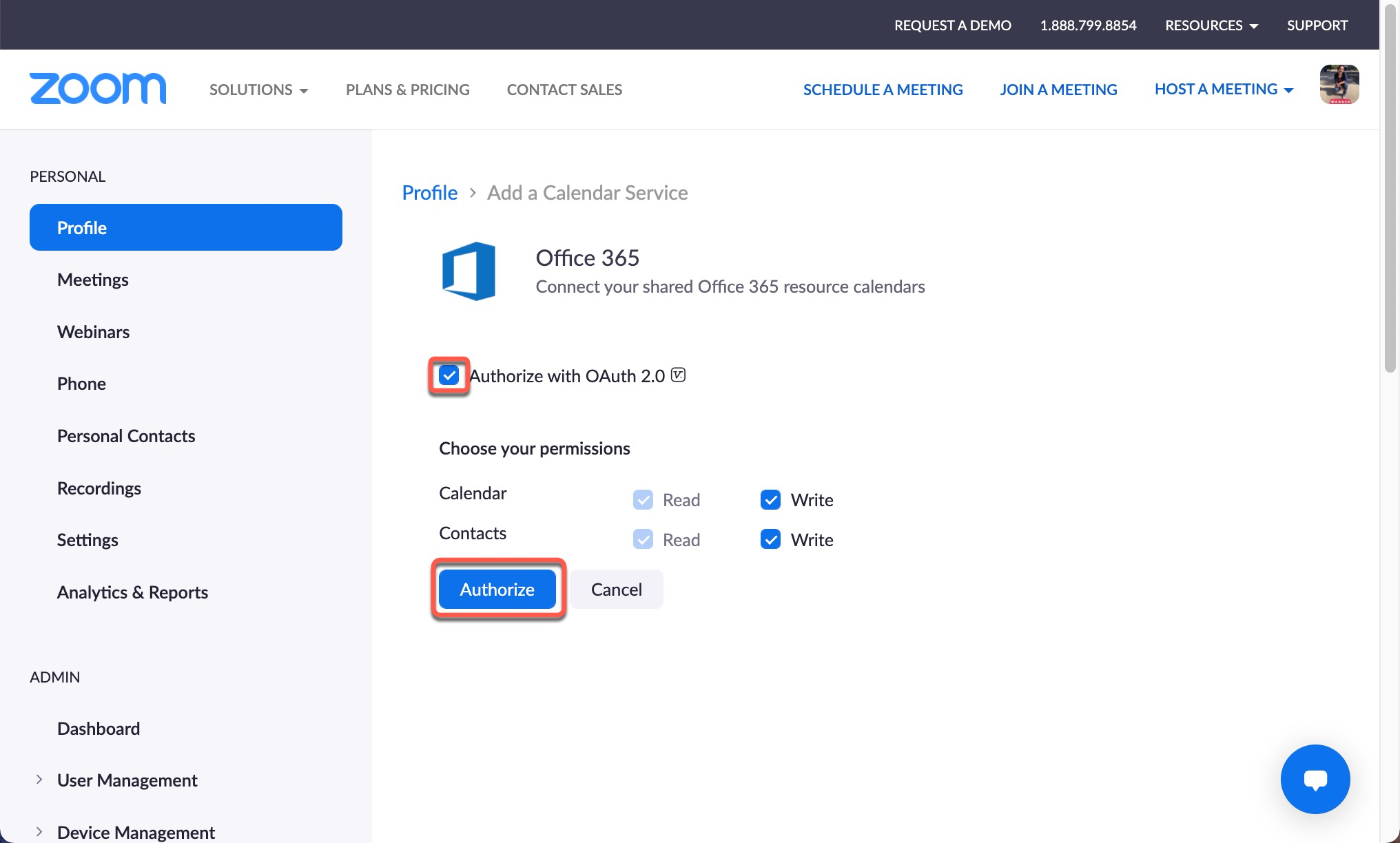This screenshot has width=1400, height=843.
Task: Click Request a Demo link
Action: tap(953, 25)
